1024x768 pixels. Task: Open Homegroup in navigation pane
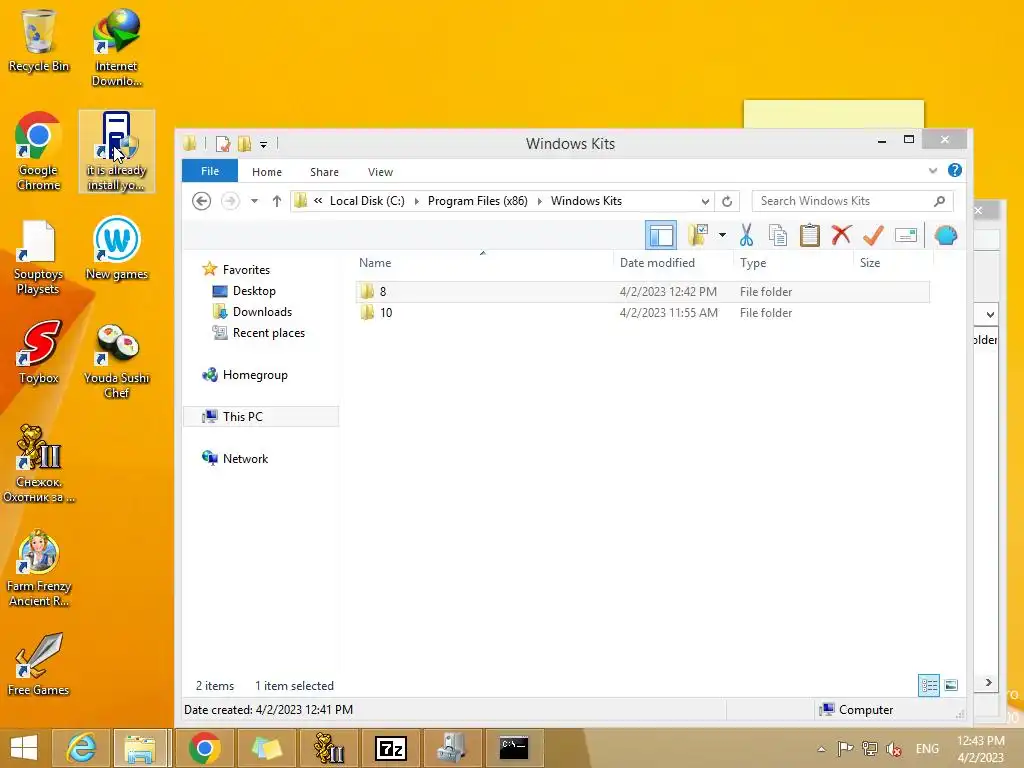tap(255, 375)
